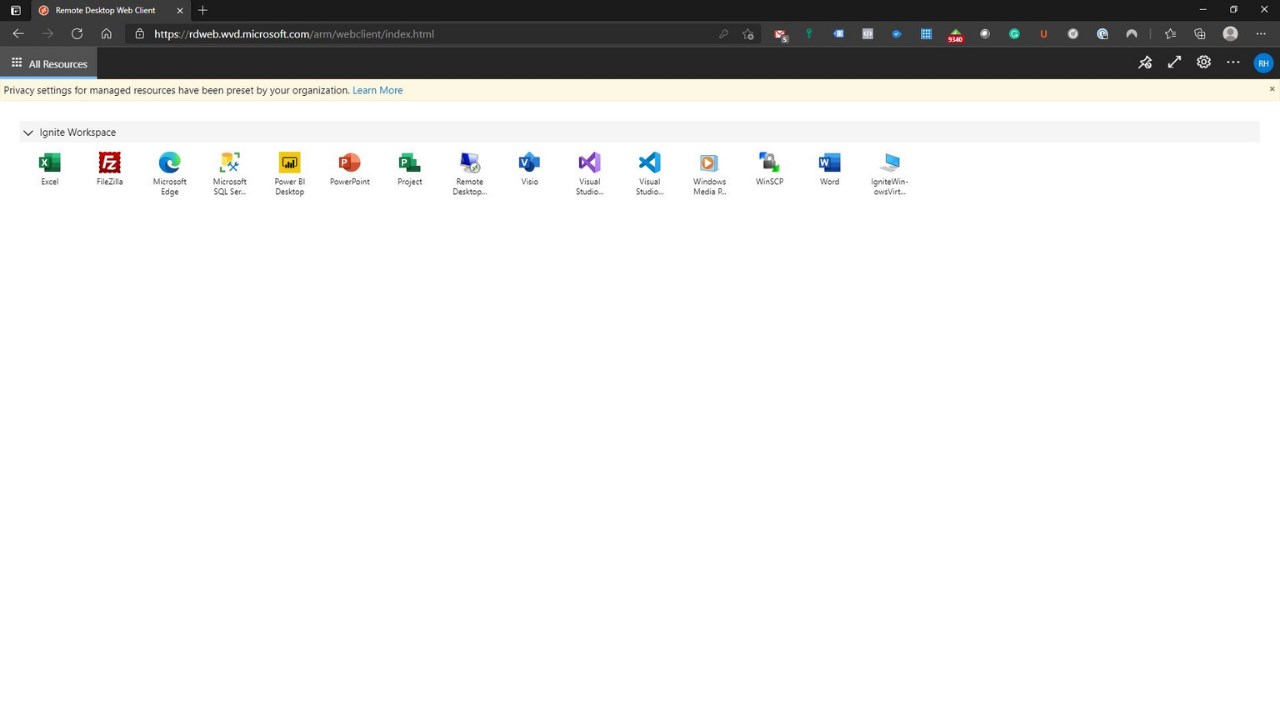Open the red 9340 badge extension
The image size is (1280, 720).
955,34
